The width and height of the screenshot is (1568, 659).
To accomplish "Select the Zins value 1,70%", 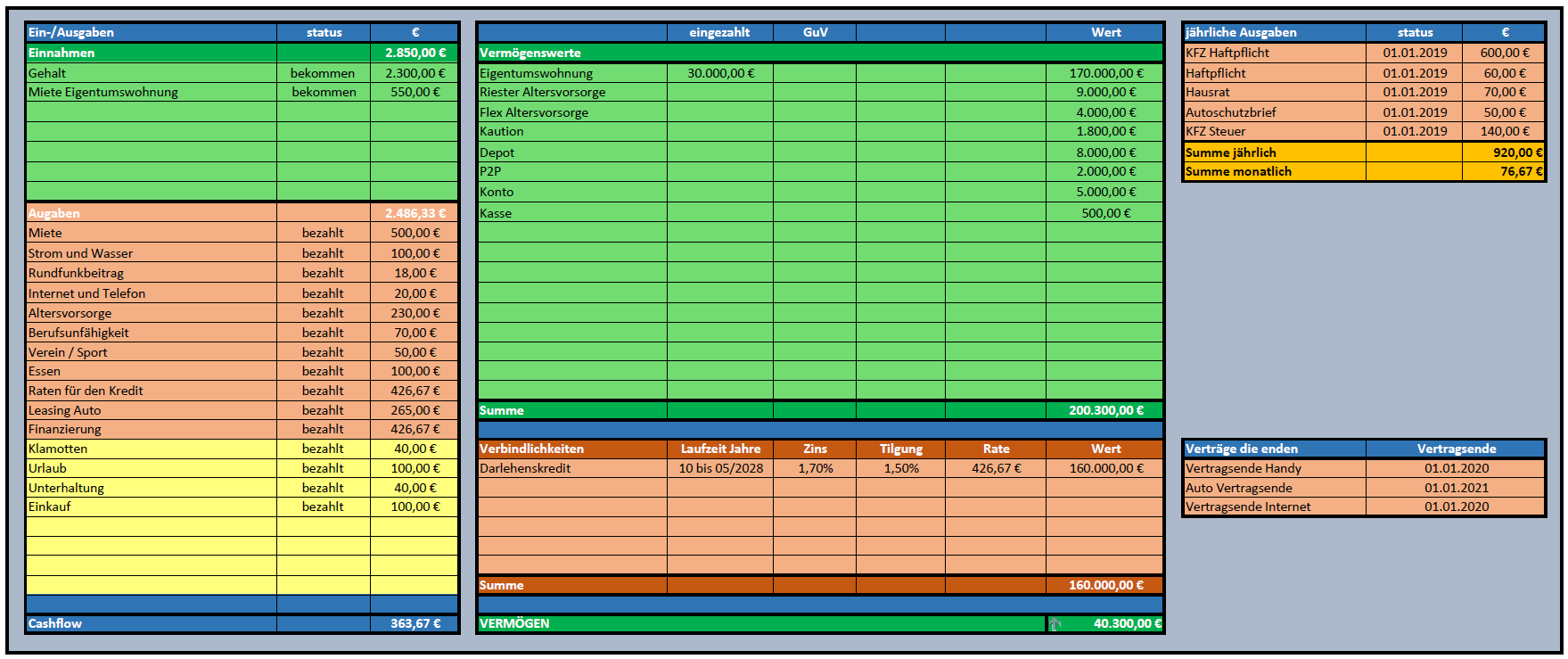I will click(815, 468).
